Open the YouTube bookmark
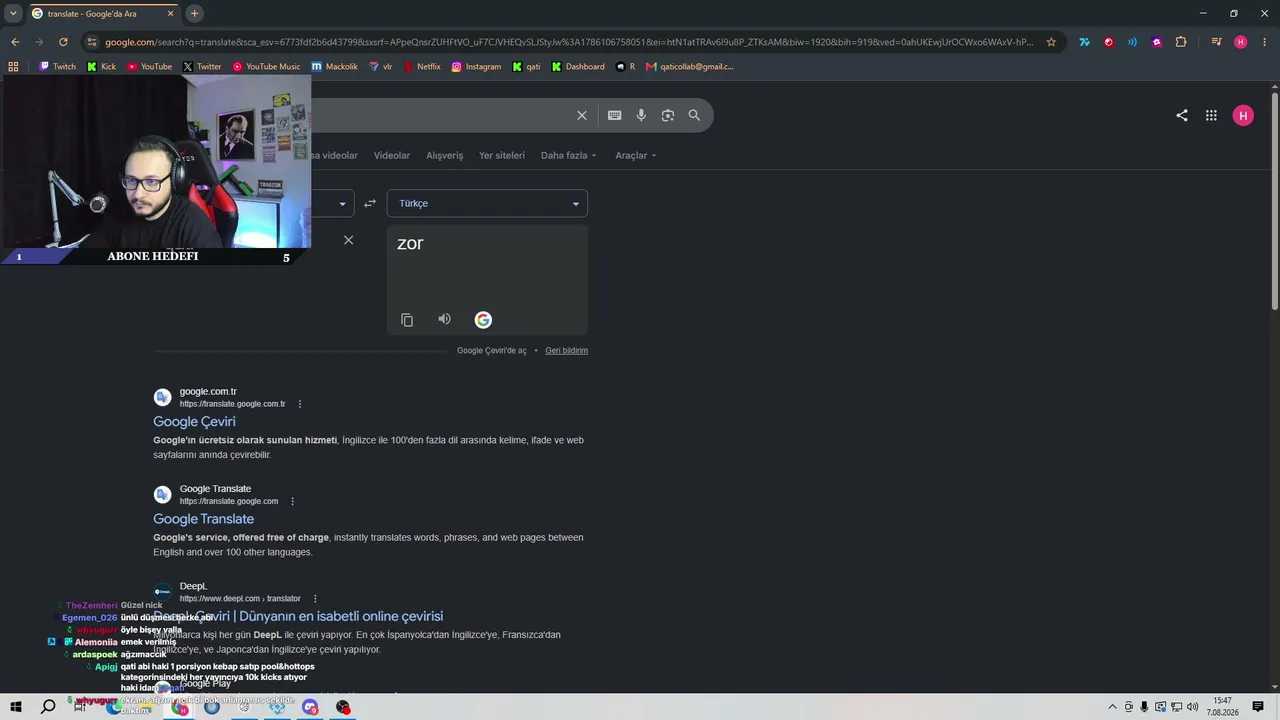 tap(149, 67)
